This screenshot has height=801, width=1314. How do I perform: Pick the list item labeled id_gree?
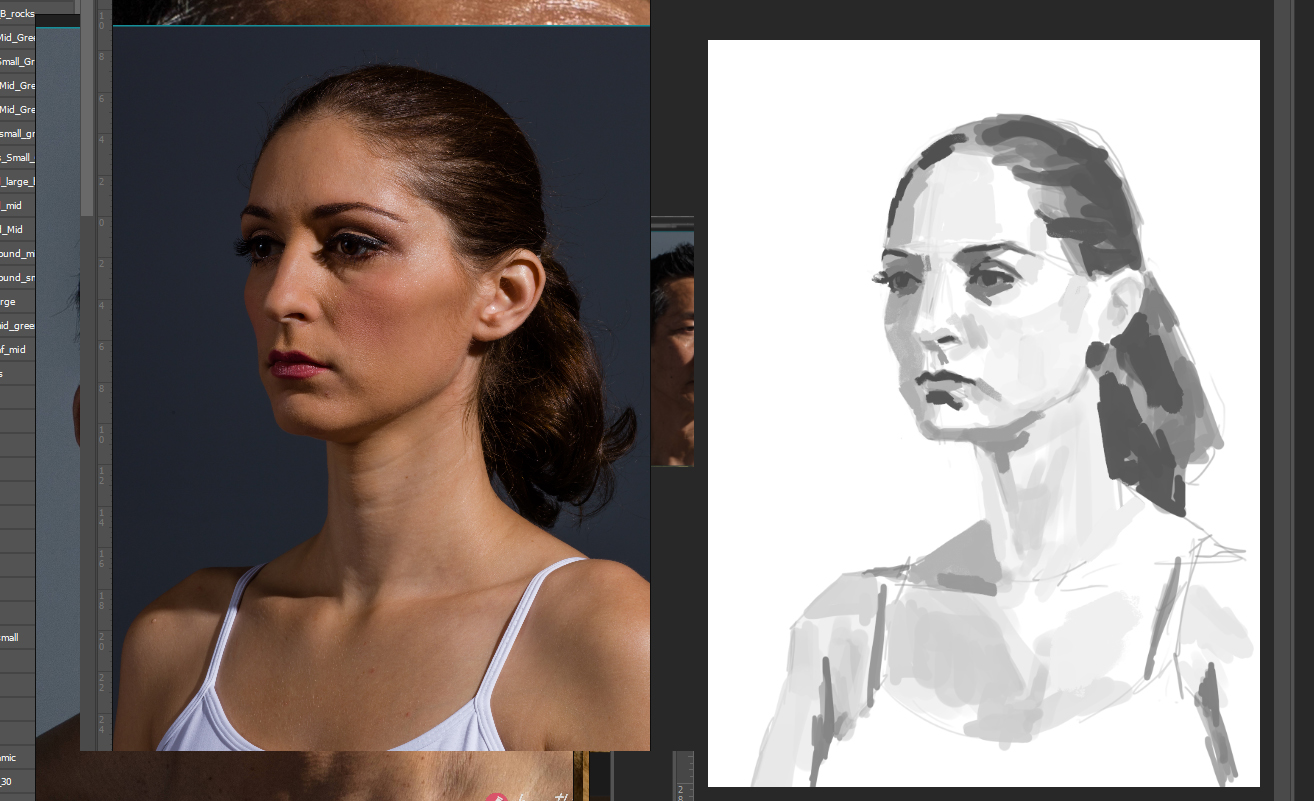(17, 326)
